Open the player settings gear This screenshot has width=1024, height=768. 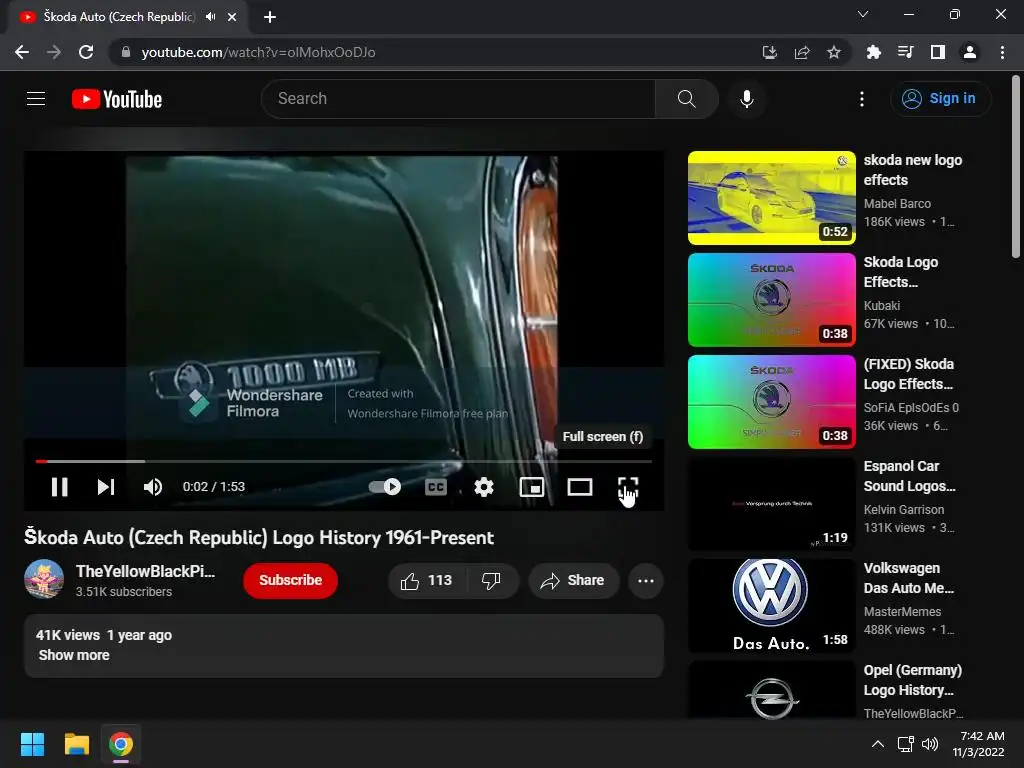[484, 487]
